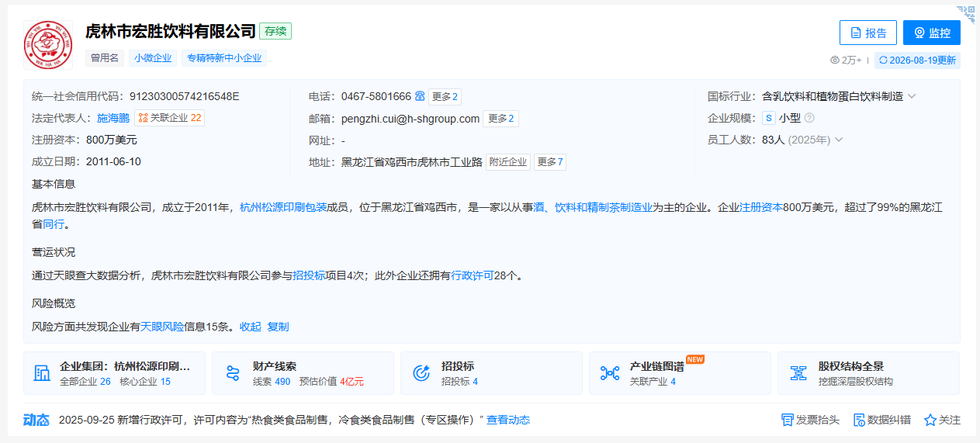
Task: Click the email pengzhi.cui@h-shgroup.com
Action: (411, 118)
